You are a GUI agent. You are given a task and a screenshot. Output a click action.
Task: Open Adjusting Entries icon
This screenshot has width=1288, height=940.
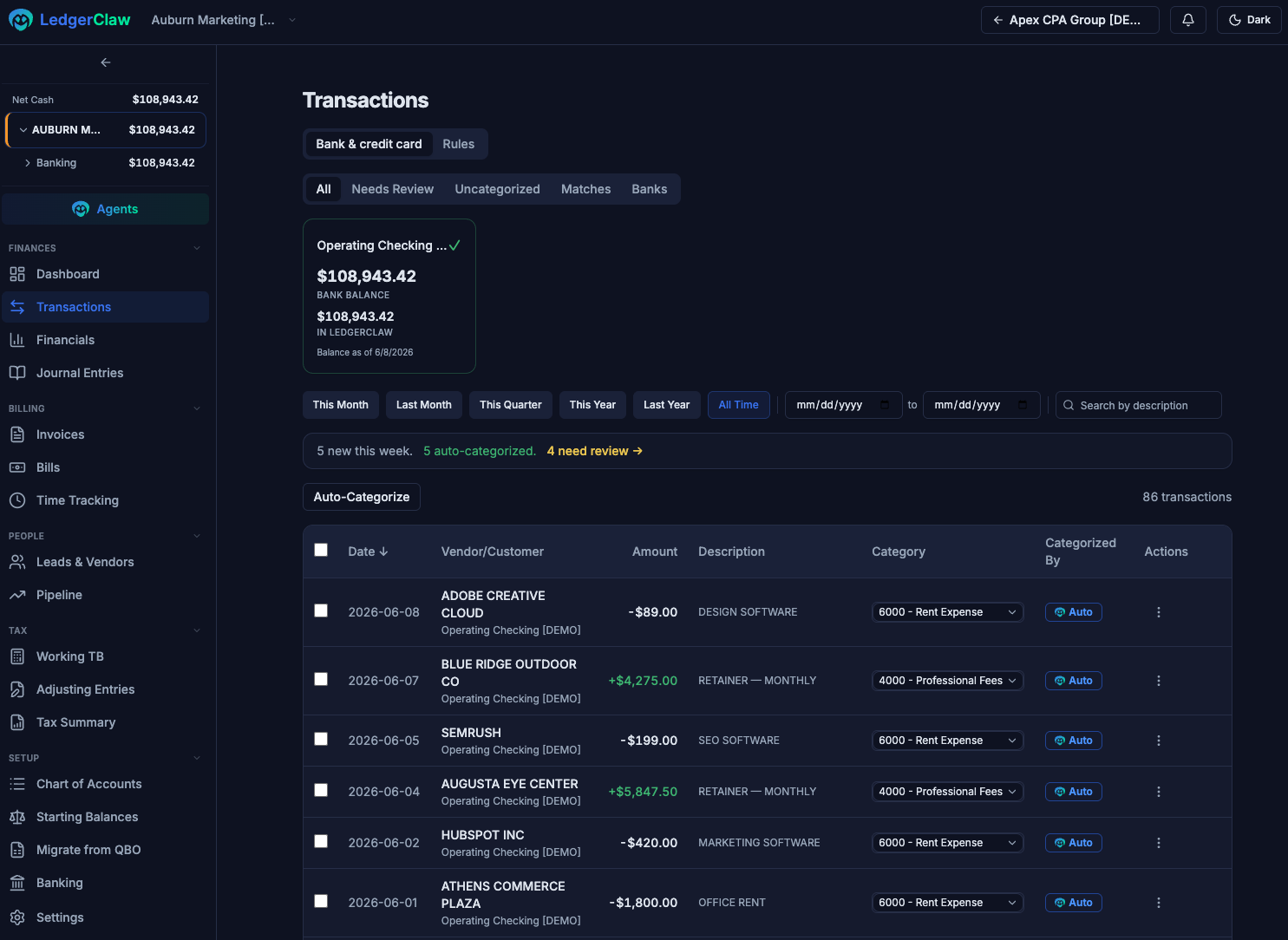coord(17,689)
